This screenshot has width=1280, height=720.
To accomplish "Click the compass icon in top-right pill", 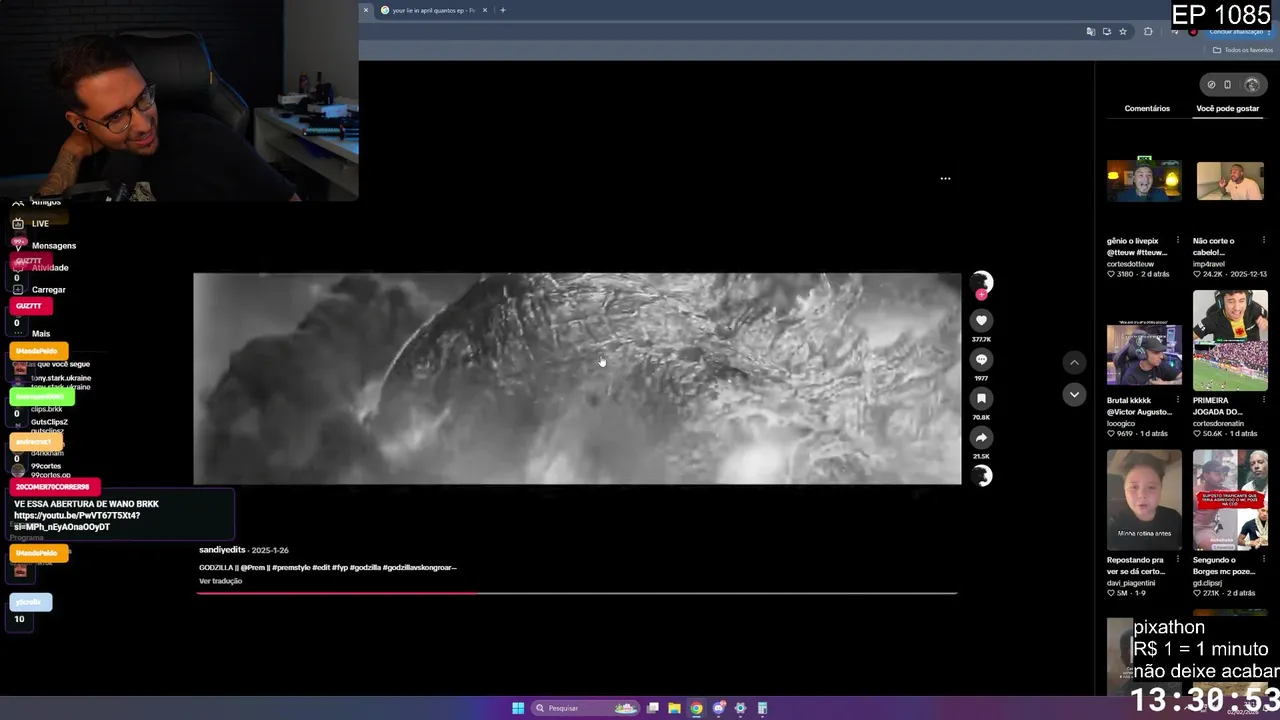I will [x=1211, y=85].
